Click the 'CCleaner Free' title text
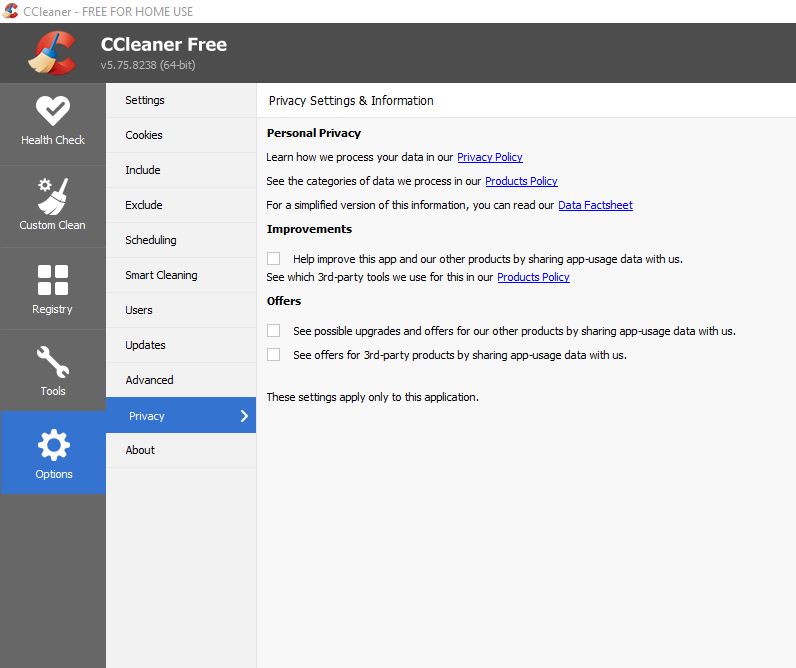The height and width of the screenshot is (668, 796). 163,44
